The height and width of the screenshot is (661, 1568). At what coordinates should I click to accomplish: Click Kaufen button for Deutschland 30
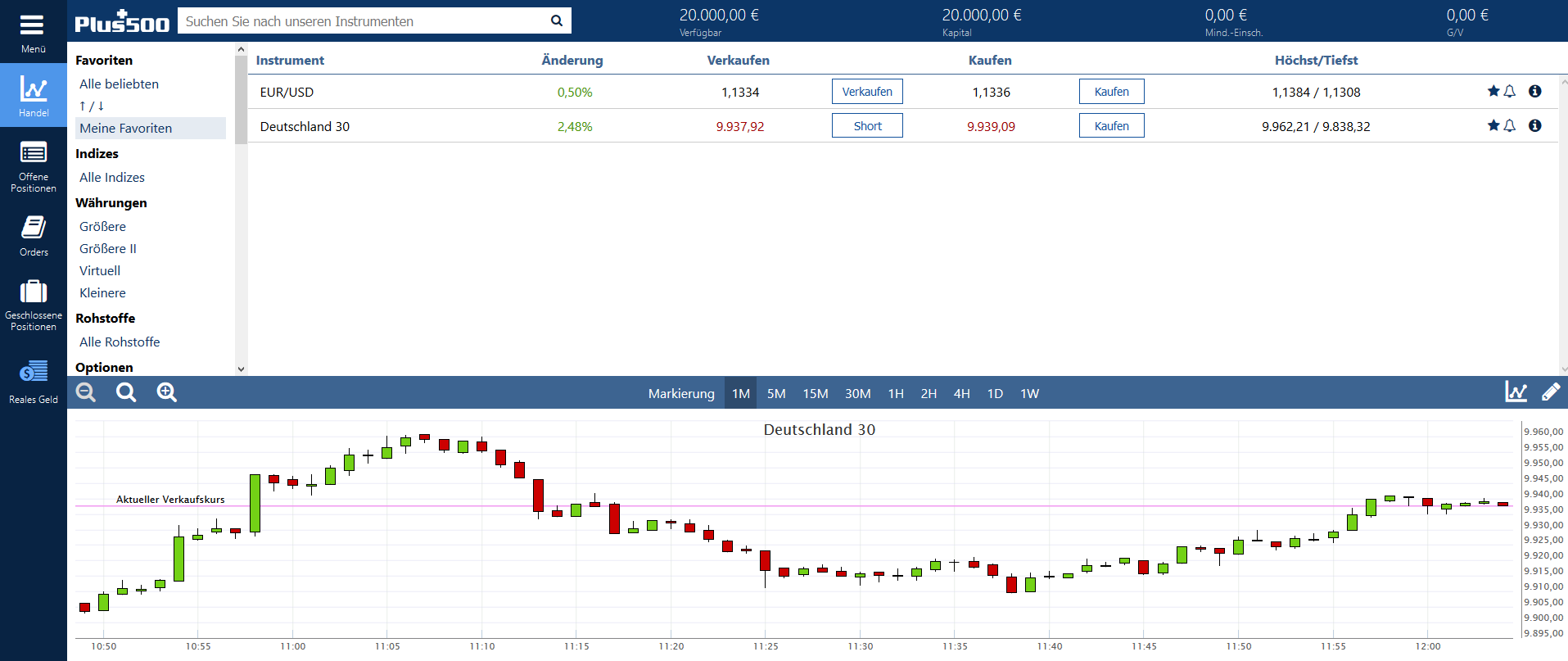1111,126
